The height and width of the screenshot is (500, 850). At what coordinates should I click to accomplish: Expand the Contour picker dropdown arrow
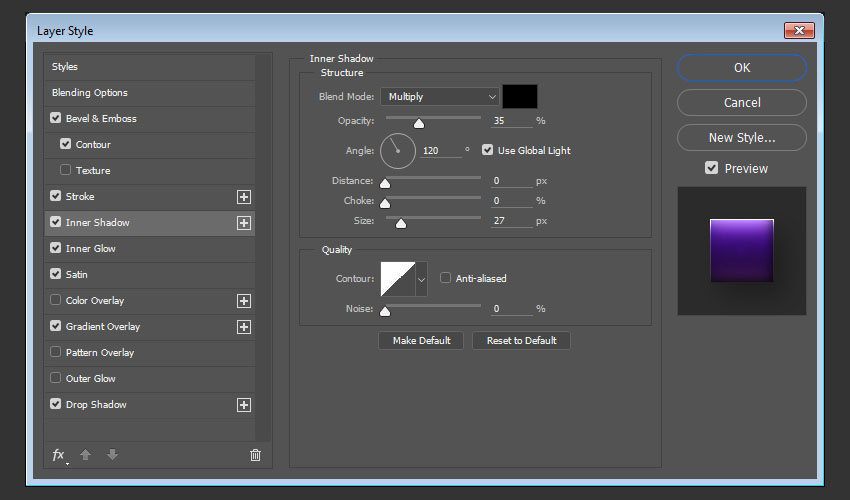click(421, 279)
